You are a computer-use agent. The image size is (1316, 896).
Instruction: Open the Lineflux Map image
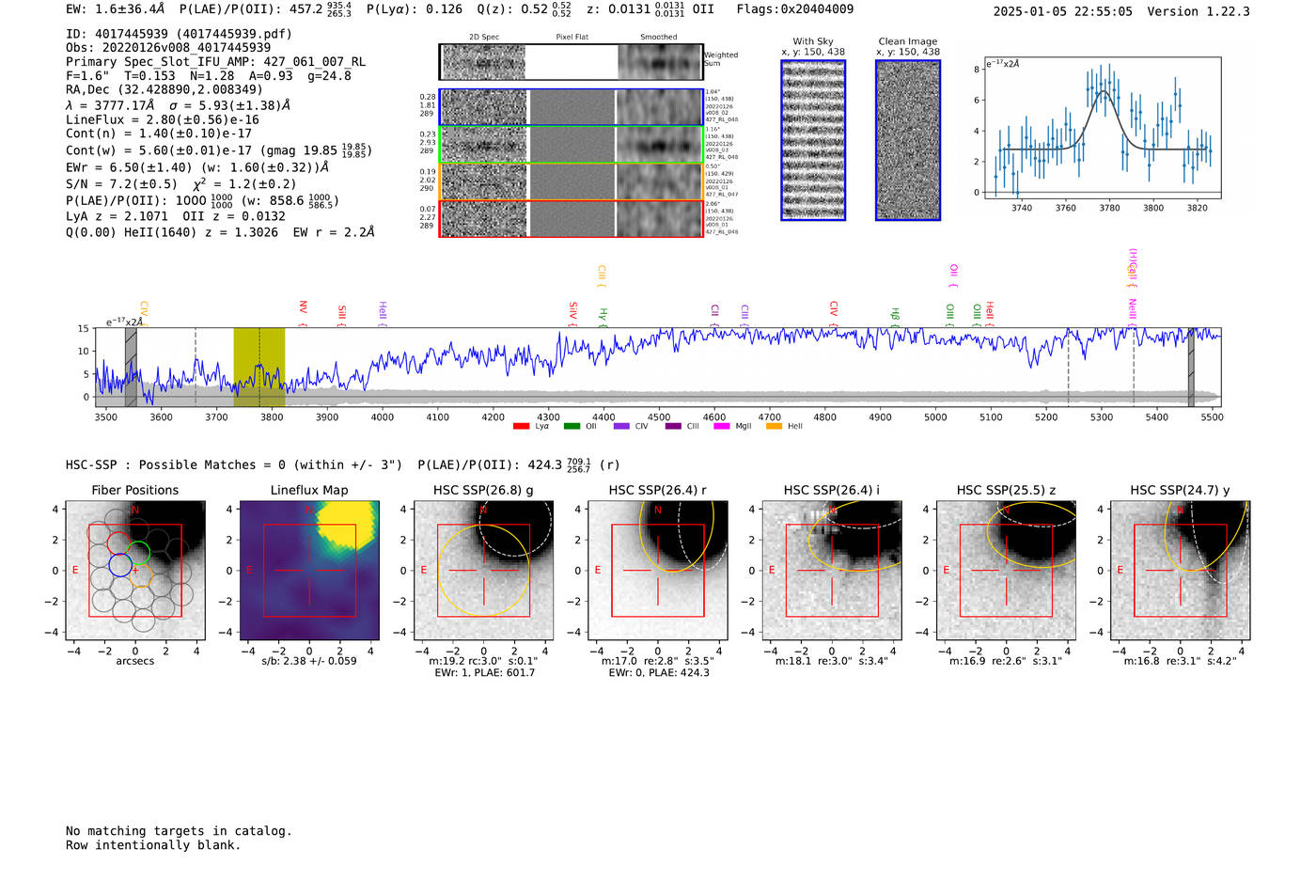click(309, 571)
